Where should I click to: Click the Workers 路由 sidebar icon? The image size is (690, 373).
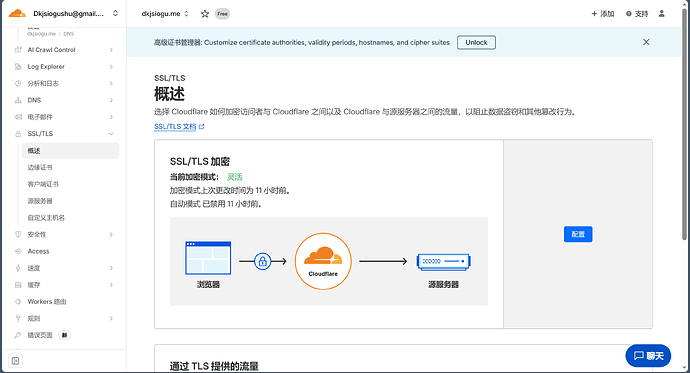[x=18, y=301]
